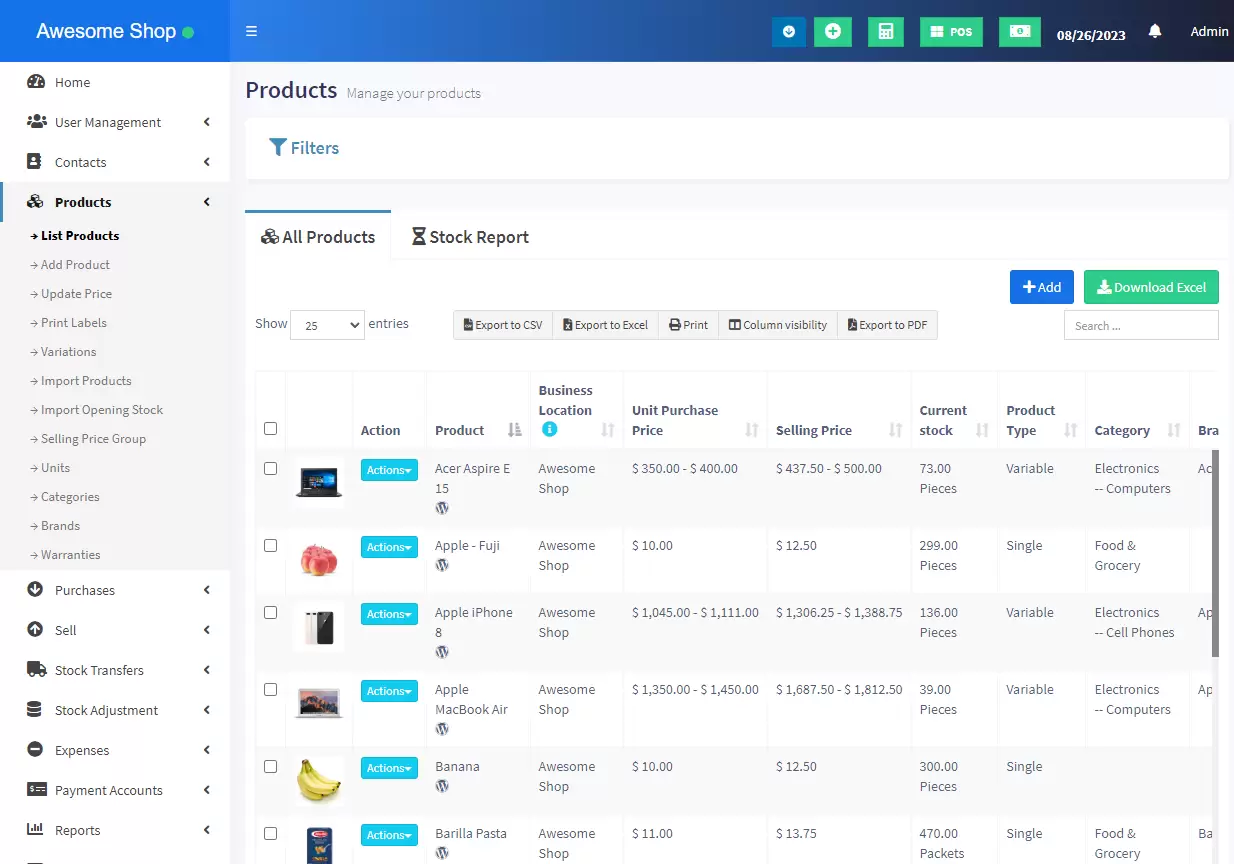Viewport: 1234px width, 864px height.
Task: Sort by Unit Purchase Price column icon
Action: (x=752, y=430)
